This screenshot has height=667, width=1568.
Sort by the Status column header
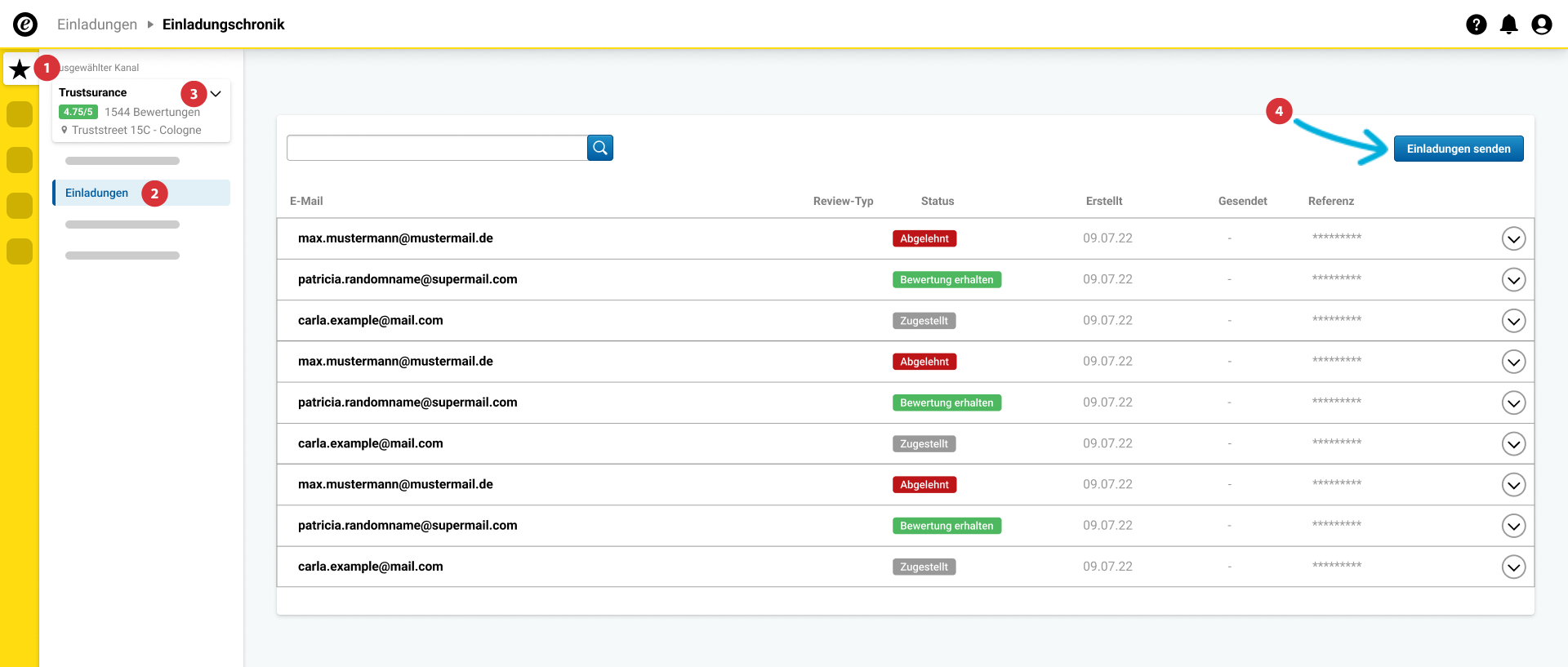point(938,201)
